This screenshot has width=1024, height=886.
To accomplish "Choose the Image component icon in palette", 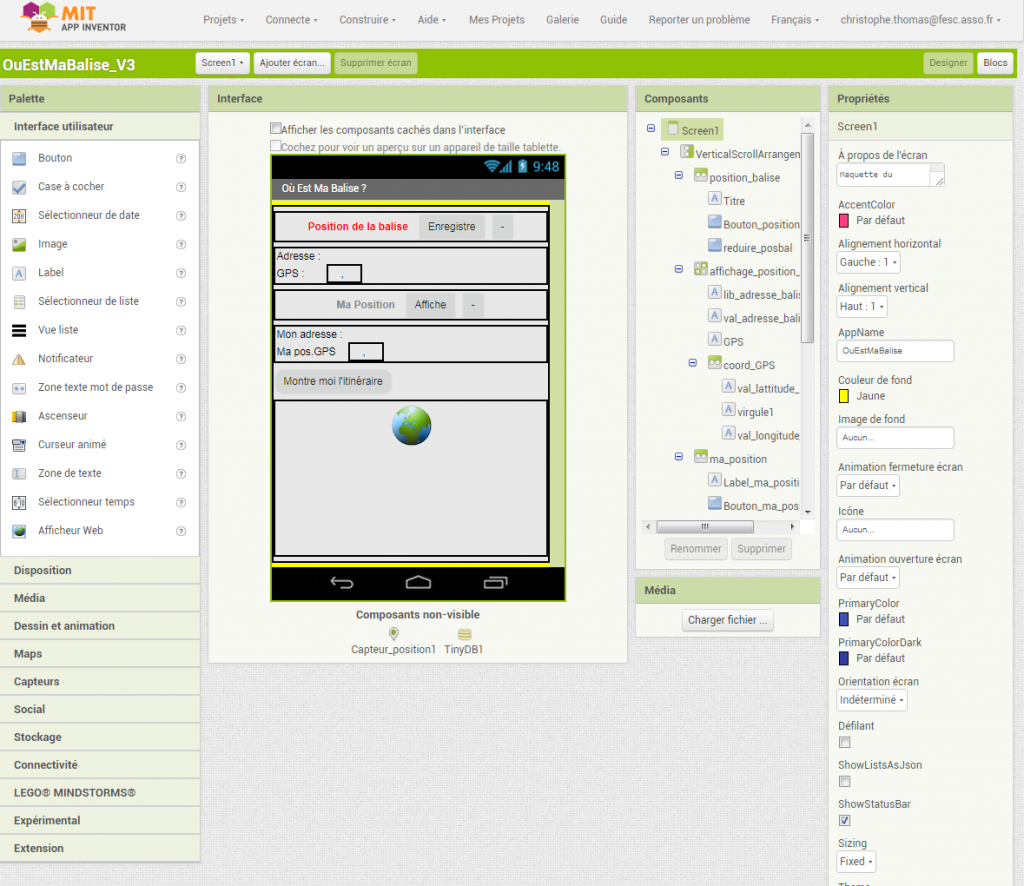I will coord(20,245).
